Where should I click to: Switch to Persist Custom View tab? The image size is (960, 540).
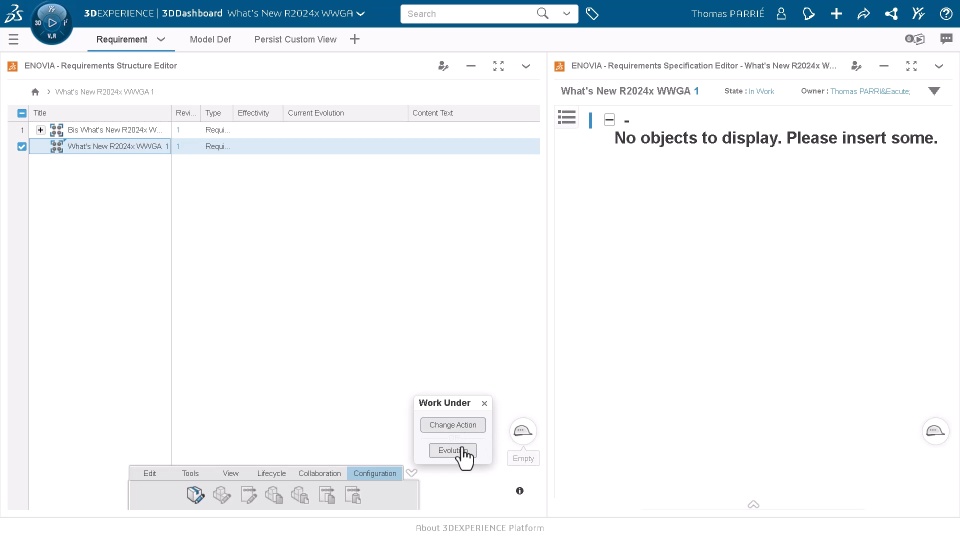pos(295,39)
